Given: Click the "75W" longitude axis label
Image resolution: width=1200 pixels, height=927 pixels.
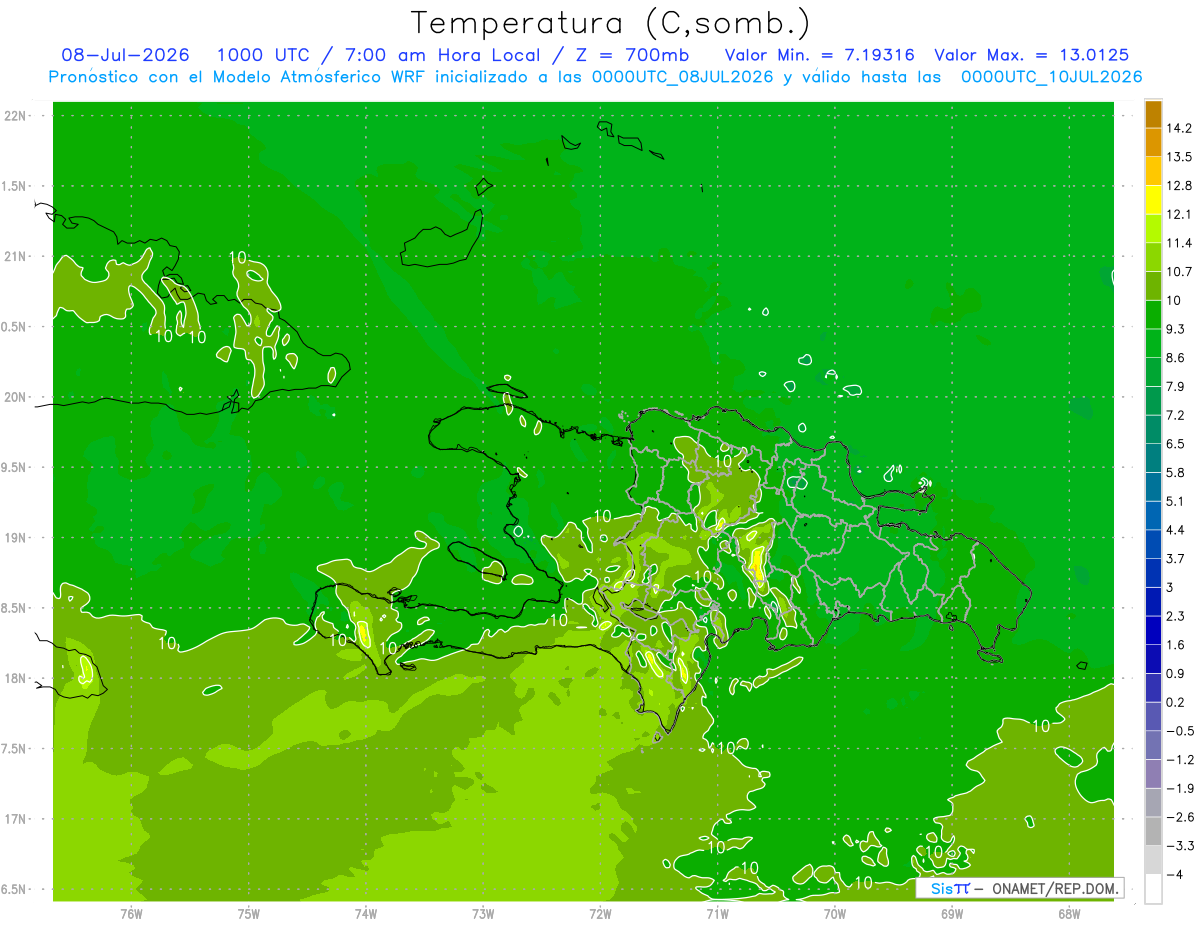Looking at the screenshot, I should point(249,913).
